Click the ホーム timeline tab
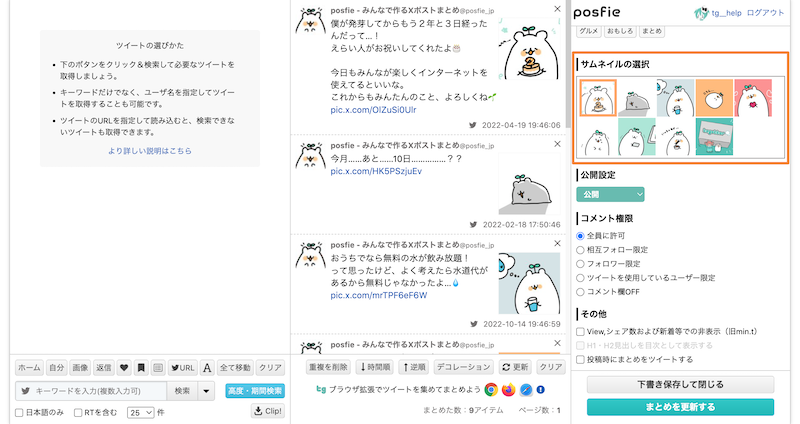The image size is (800, 424). tap(29, 367)
